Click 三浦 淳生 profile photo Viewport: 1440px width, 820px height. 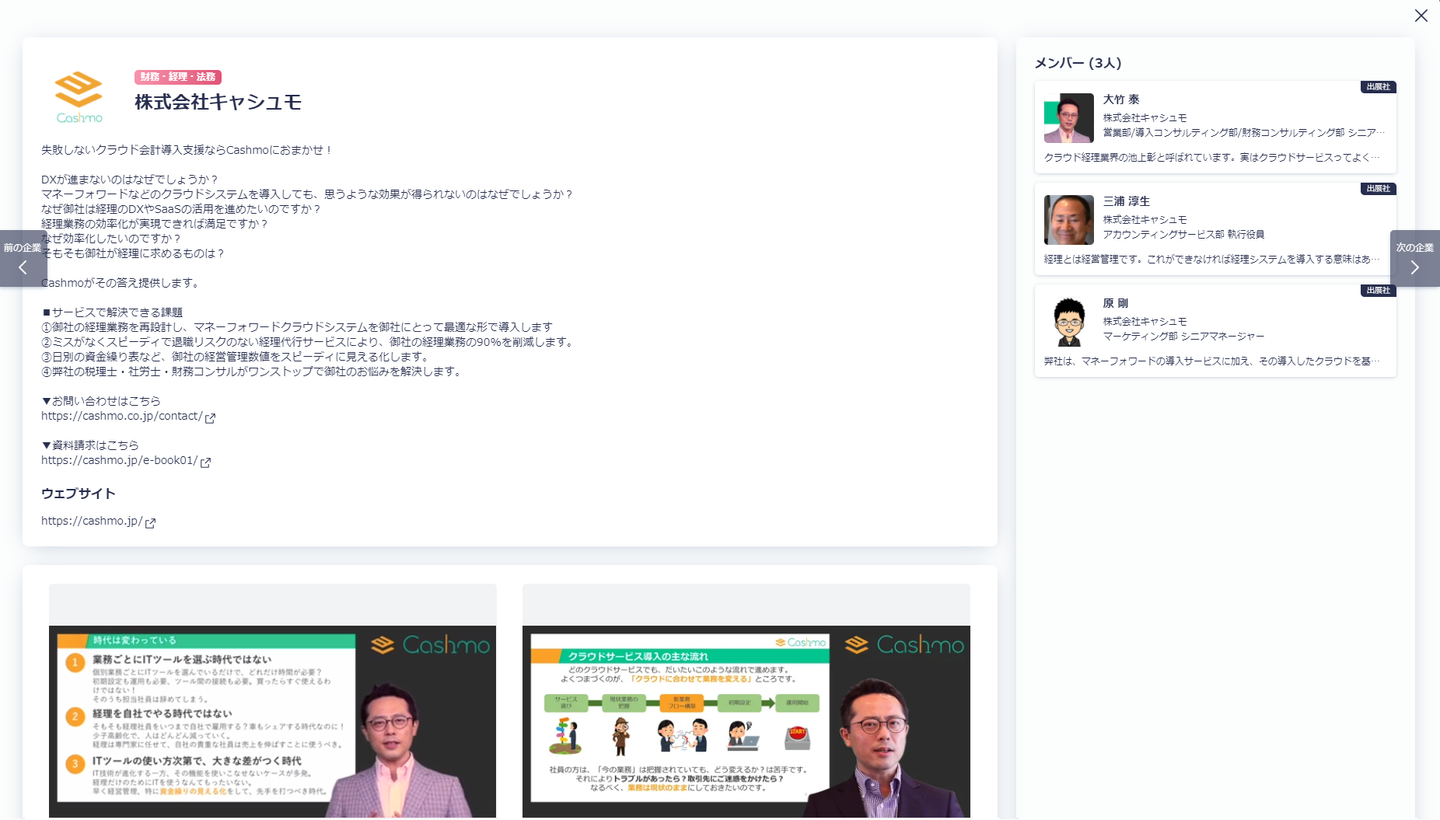pos(1069,220)
